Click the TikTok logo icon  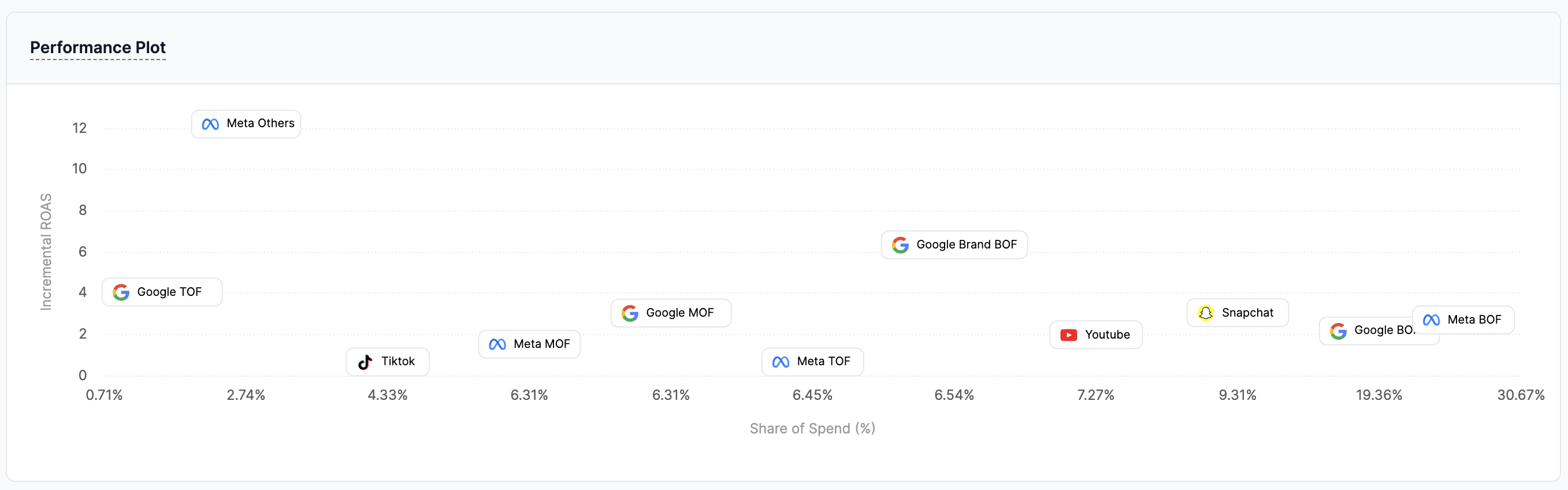coord(365,362)
